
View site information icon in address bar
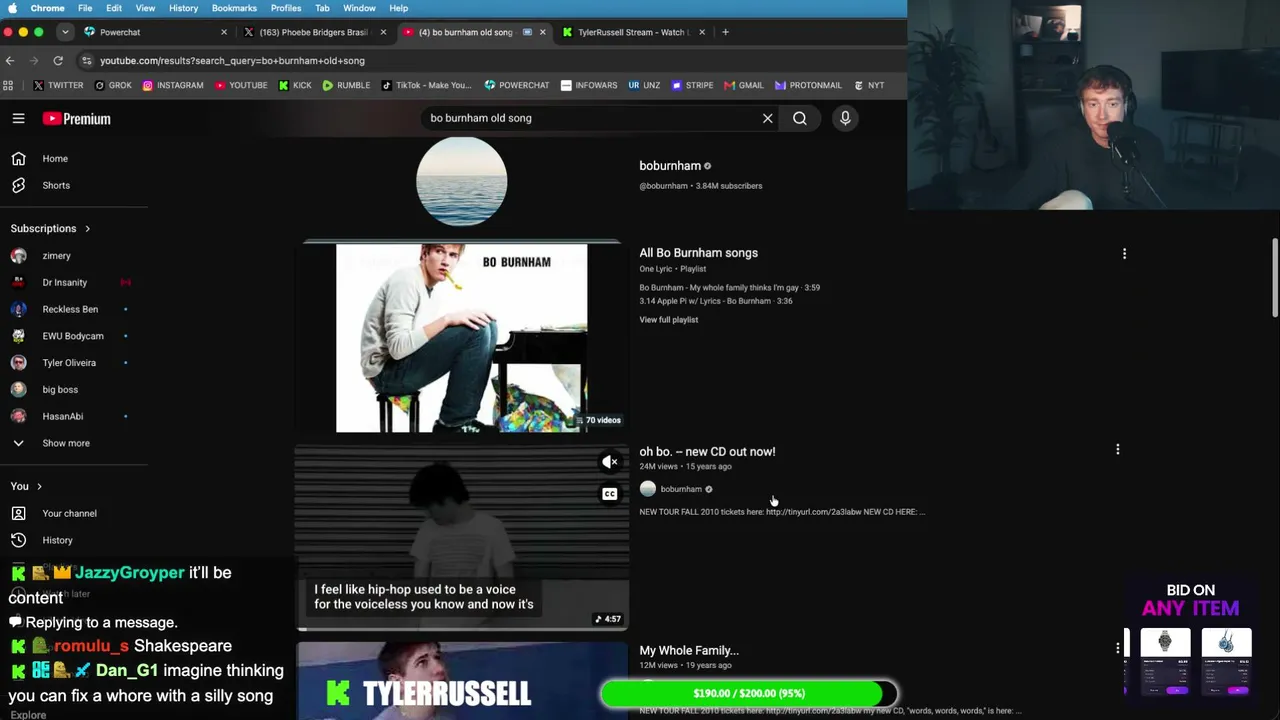[x=86, y=60]
